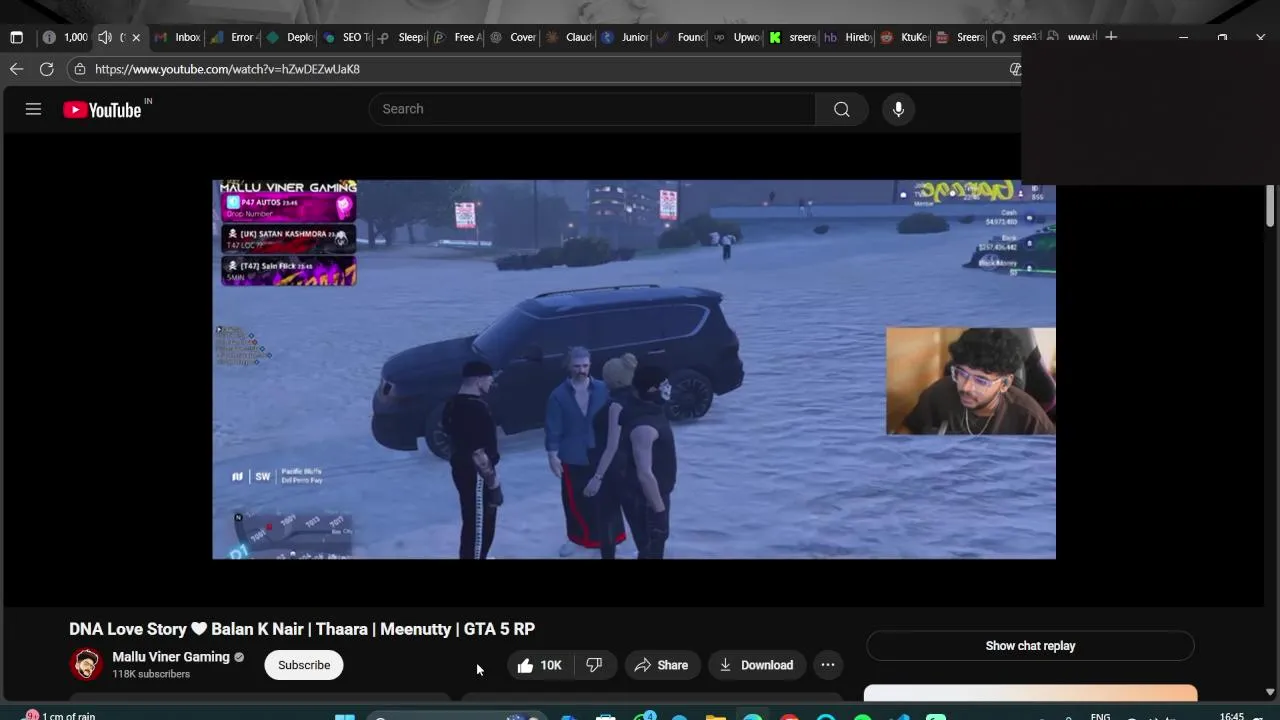The height and width of the screenshot is (720, 1280).
Task: Switch to the Sleepi tab
Action: (401, 37)
